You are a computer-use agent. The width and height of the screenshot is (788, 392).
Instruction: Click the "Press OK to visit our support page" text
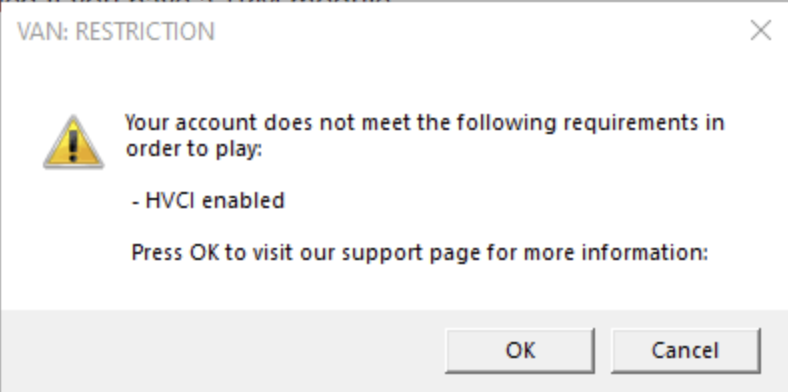tap(420, 253)
